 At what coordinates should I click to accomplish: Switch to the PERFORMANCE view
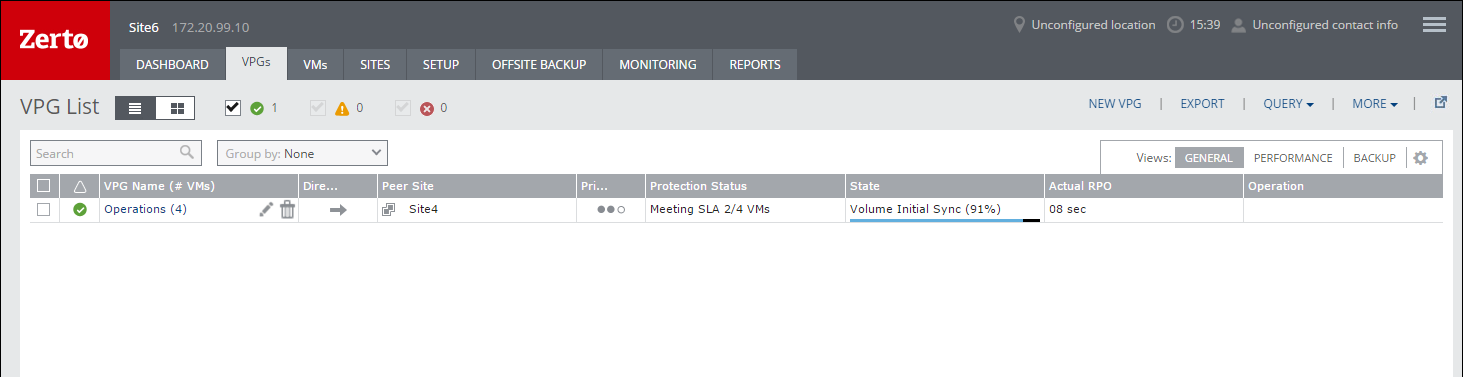[1293, 158]
